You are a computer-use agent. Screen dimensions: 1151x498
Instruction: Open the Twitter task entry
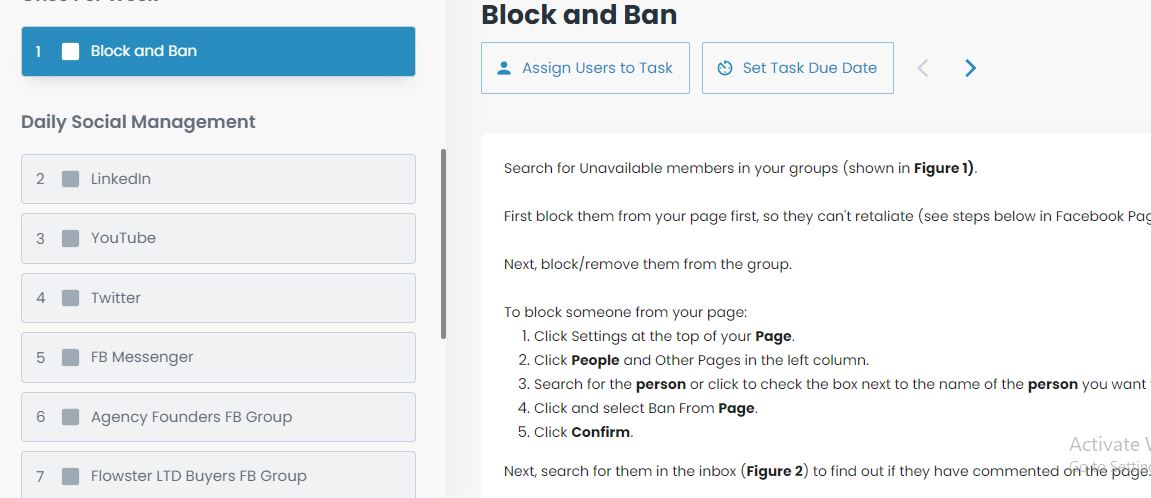click(x=218, y=298)
